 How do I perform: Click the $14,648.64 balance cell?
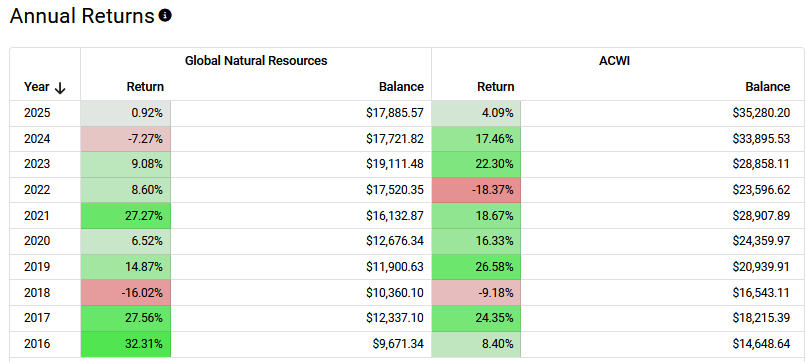pos(662,343)
